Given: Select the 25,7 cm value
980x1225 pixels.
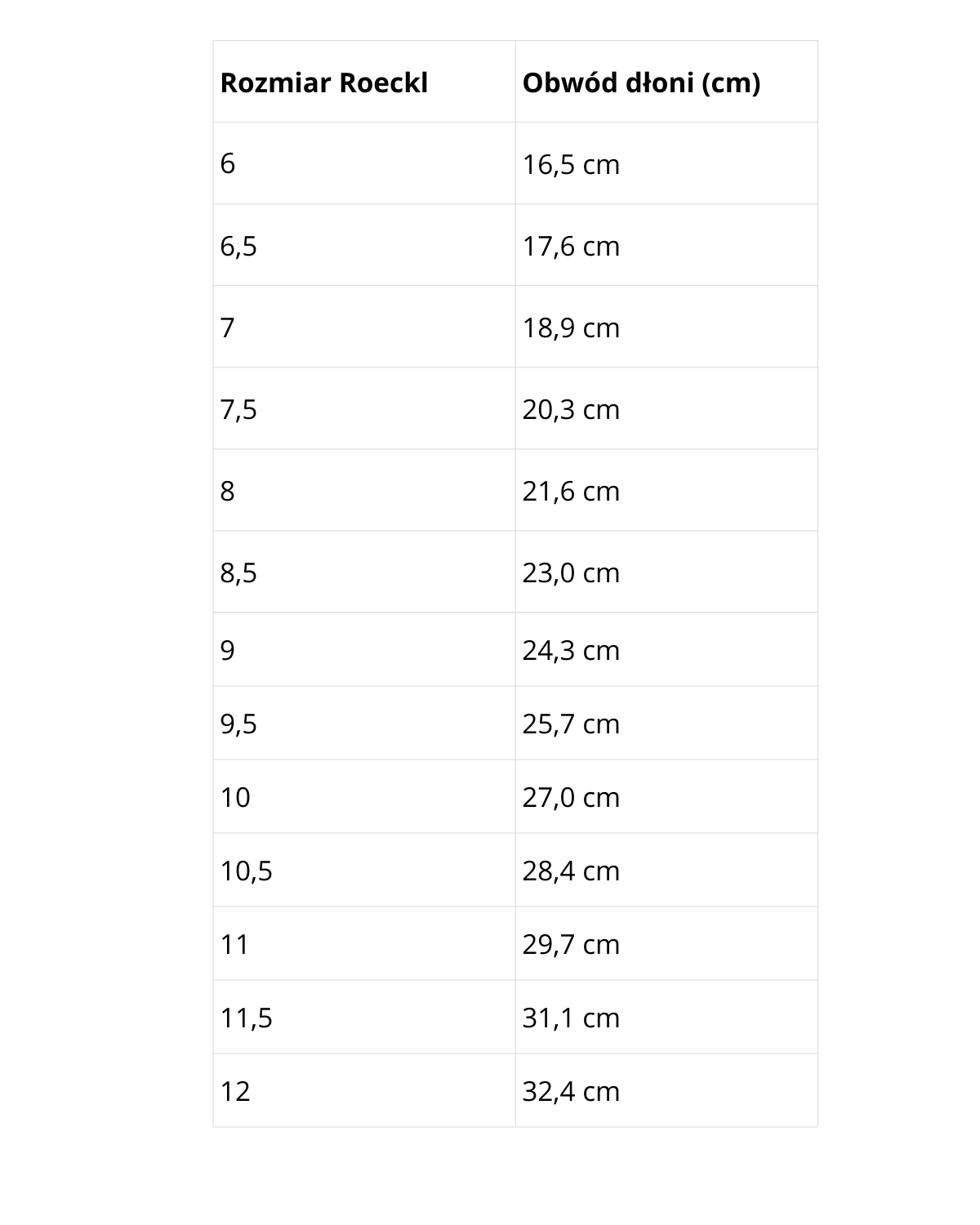Looking at the screenshot, I should pyautogui.click(x=571, y=724).
